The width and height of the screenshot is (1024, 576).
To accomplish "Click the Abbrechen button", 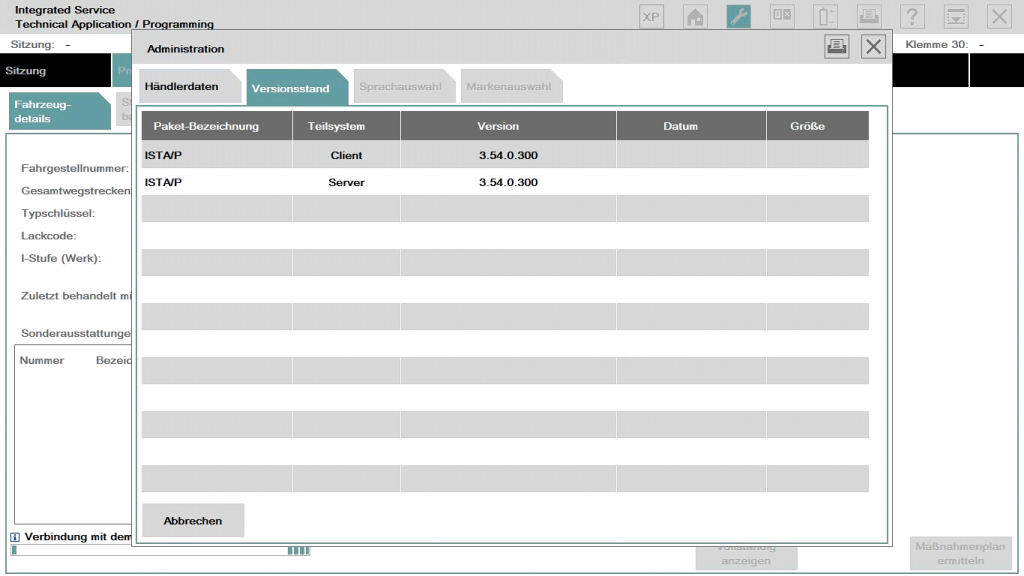I will (x=193, y=520).
